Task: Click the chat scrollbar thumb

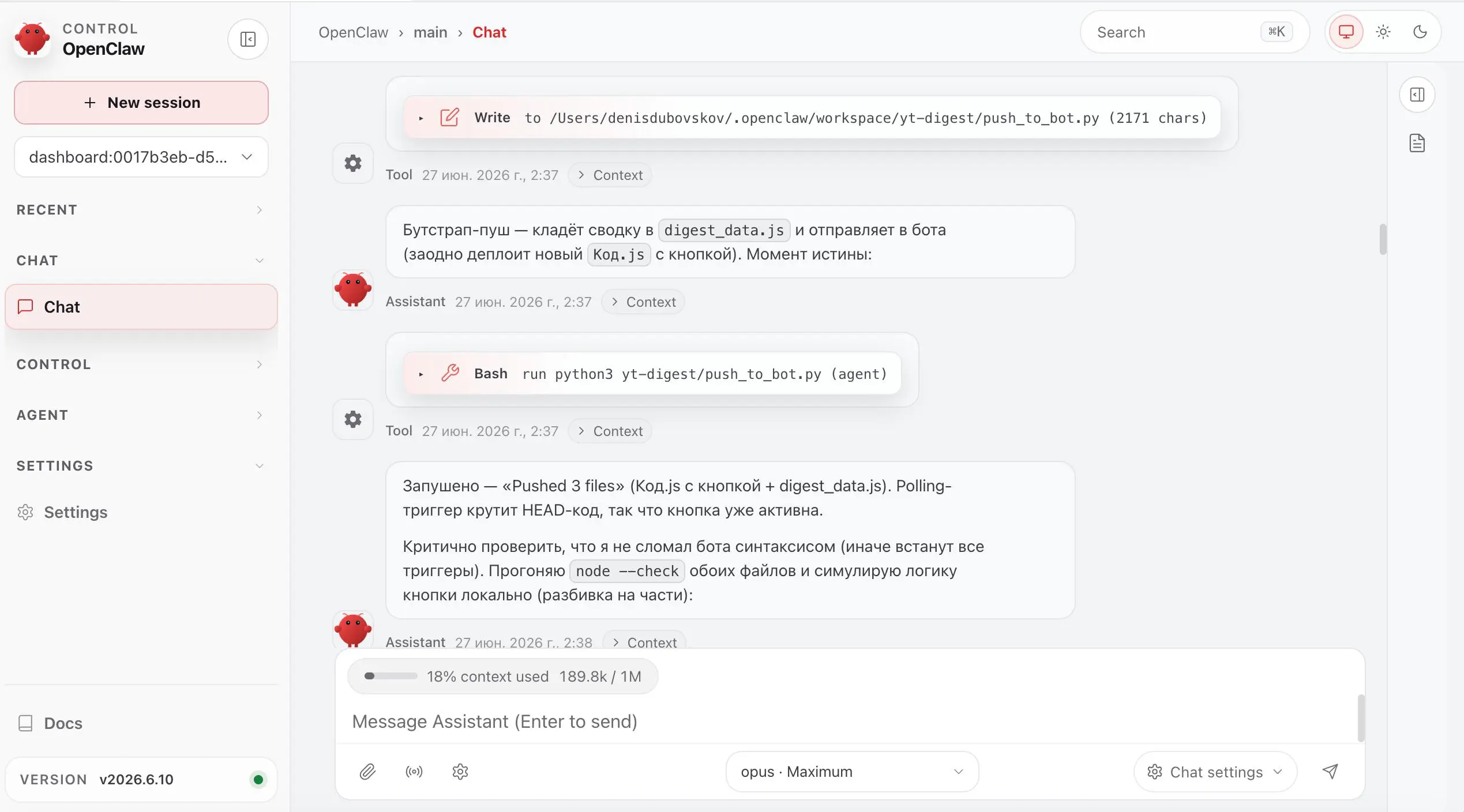Action: pyautogui.click(x=1383, y=239)
